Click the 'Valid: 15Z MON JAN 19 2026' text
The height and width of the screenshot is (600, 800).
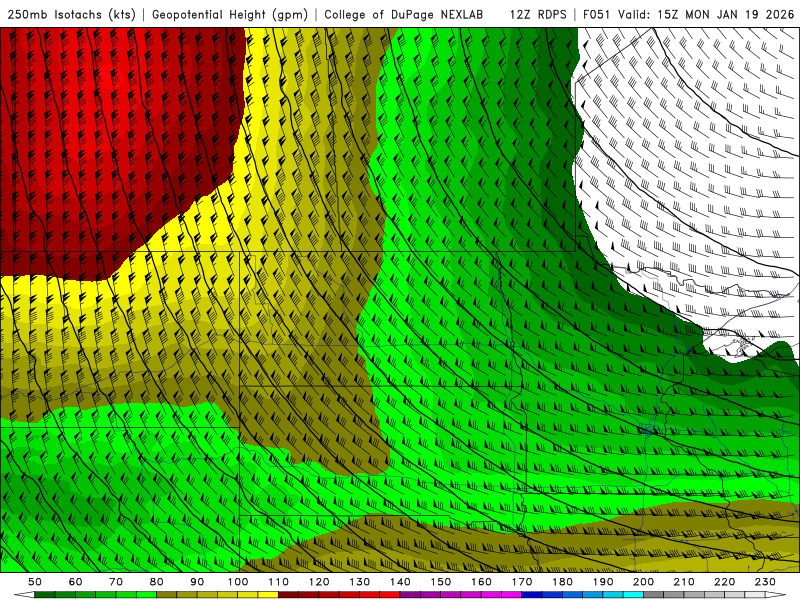click(x=706, y=14)
